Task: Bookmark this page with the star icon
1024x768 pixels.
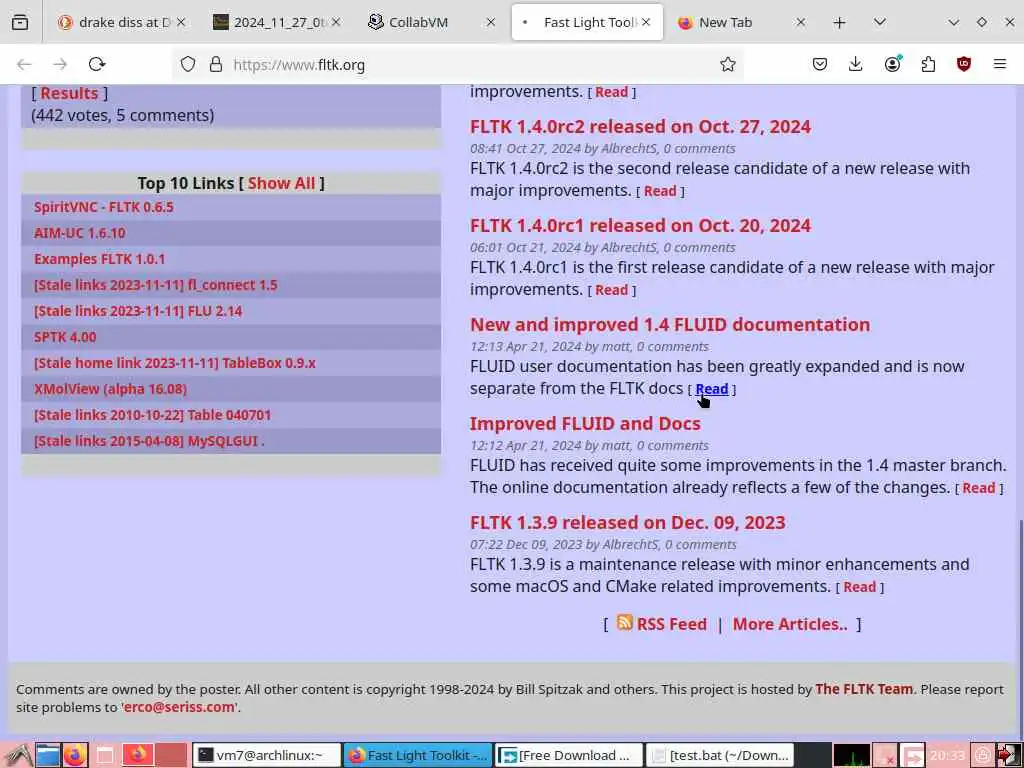Action: pyautogui.click(x=728, y=64)
